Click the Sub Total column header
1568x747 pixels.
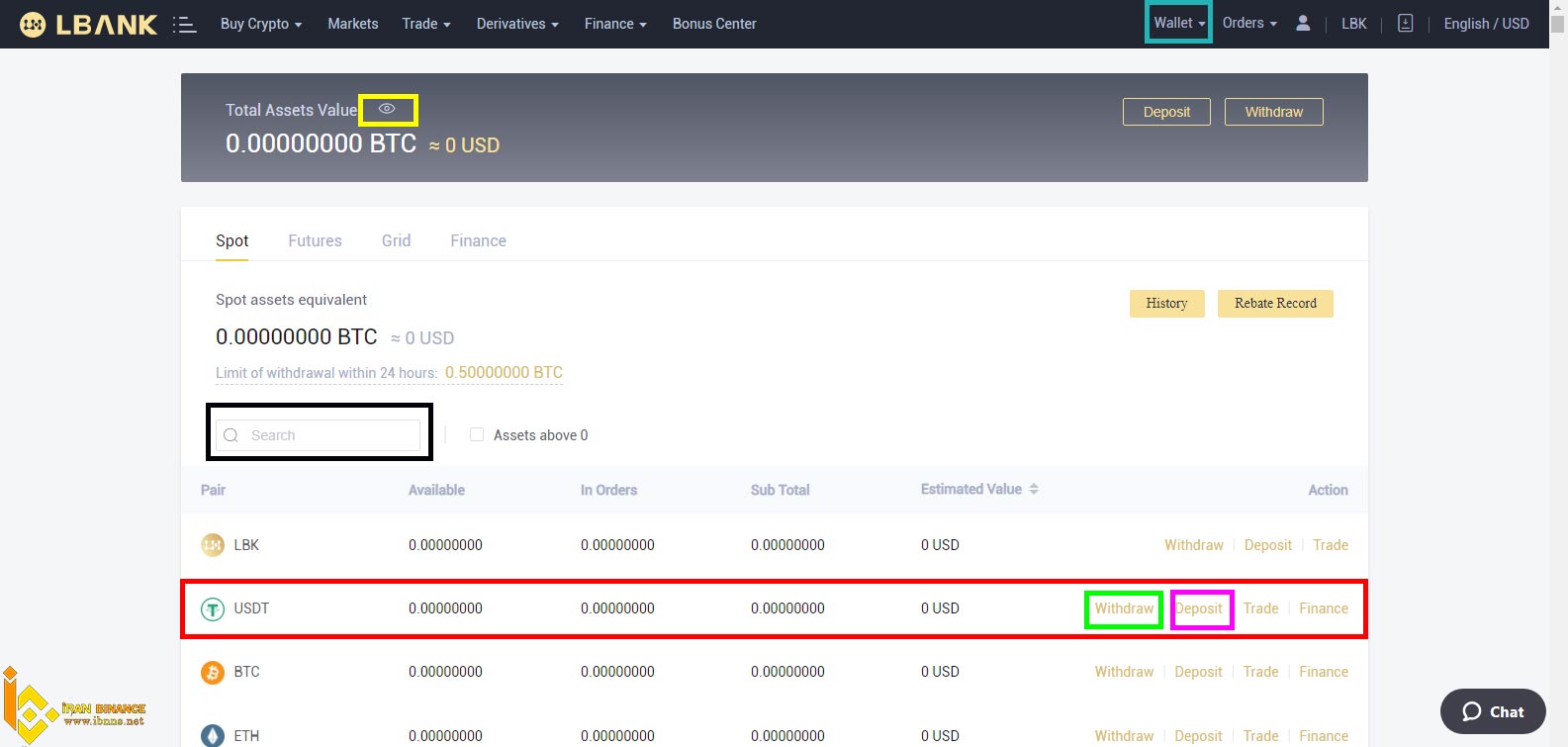(x=780, y=490)
